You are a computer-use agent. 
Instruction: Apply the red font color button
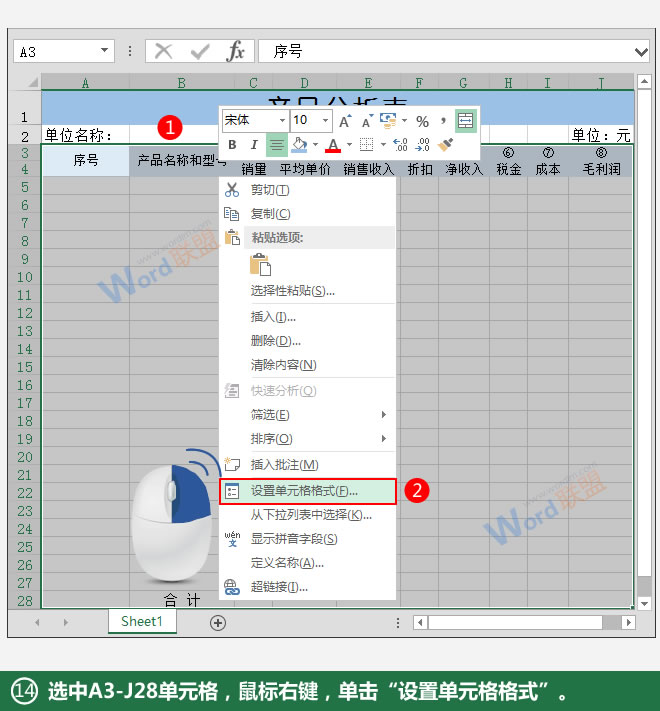pos(333,145)
